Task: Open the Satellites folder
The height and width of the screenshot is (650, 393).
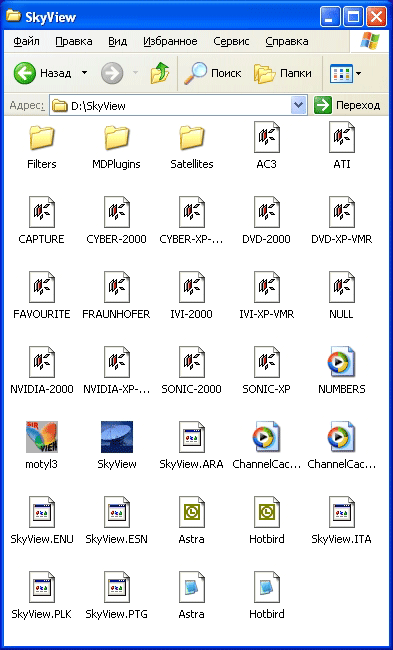Action: click(192, 138)
